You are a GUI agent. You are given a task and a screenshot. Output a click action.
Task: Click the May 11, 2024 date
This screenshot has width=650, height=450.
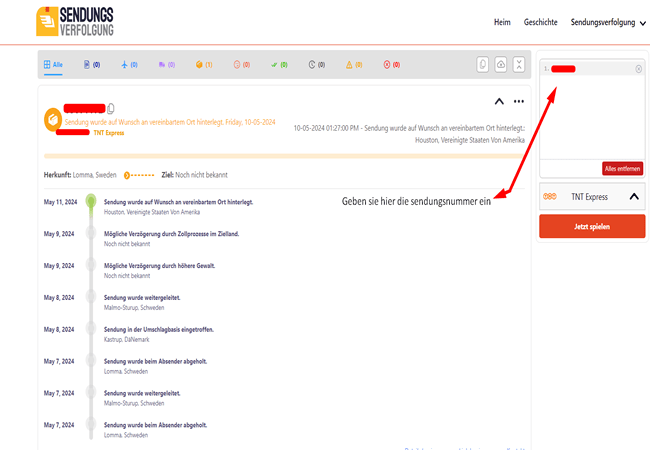tap(61, 202)
